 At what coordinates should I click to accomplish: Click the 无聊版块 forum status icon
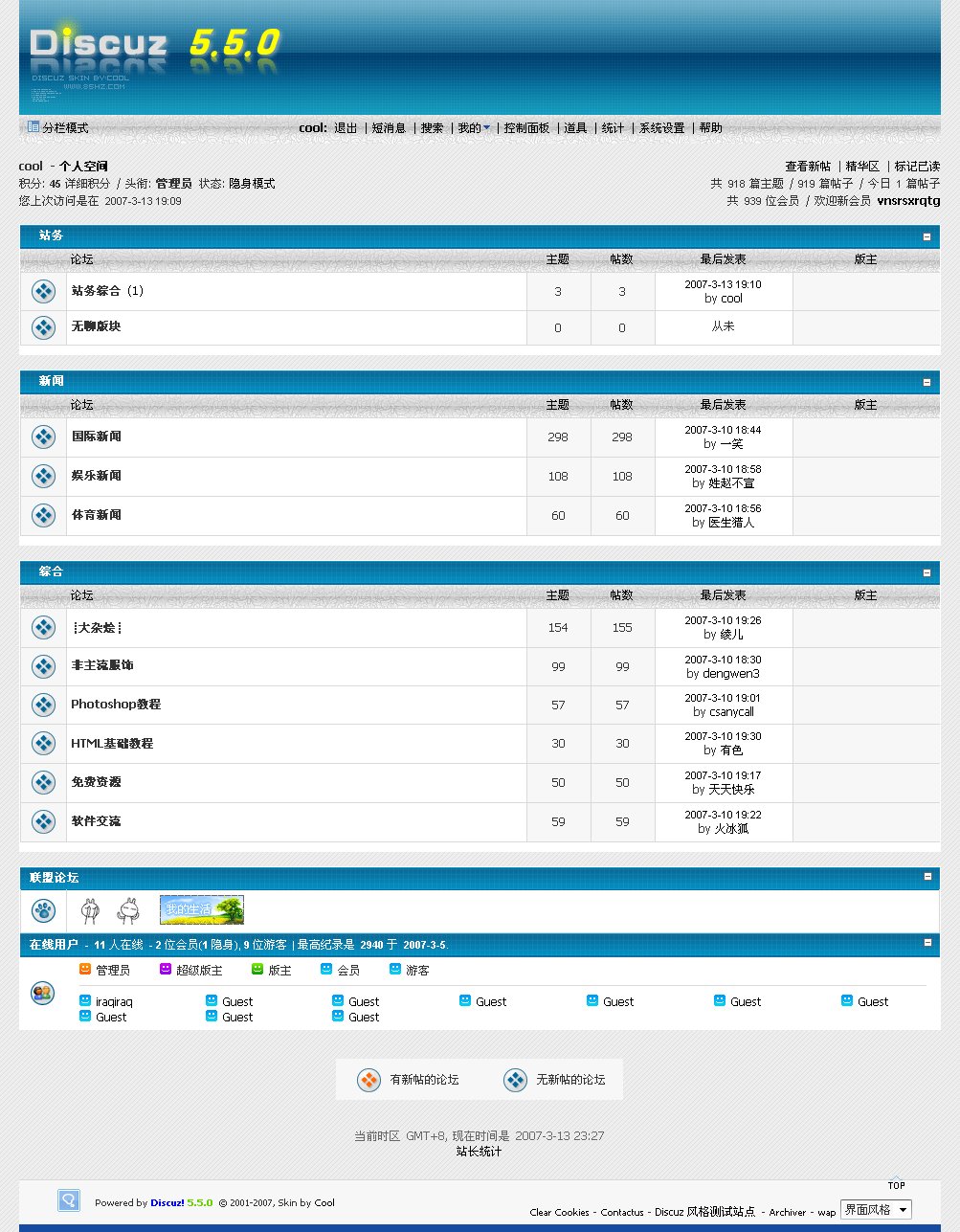43,327
